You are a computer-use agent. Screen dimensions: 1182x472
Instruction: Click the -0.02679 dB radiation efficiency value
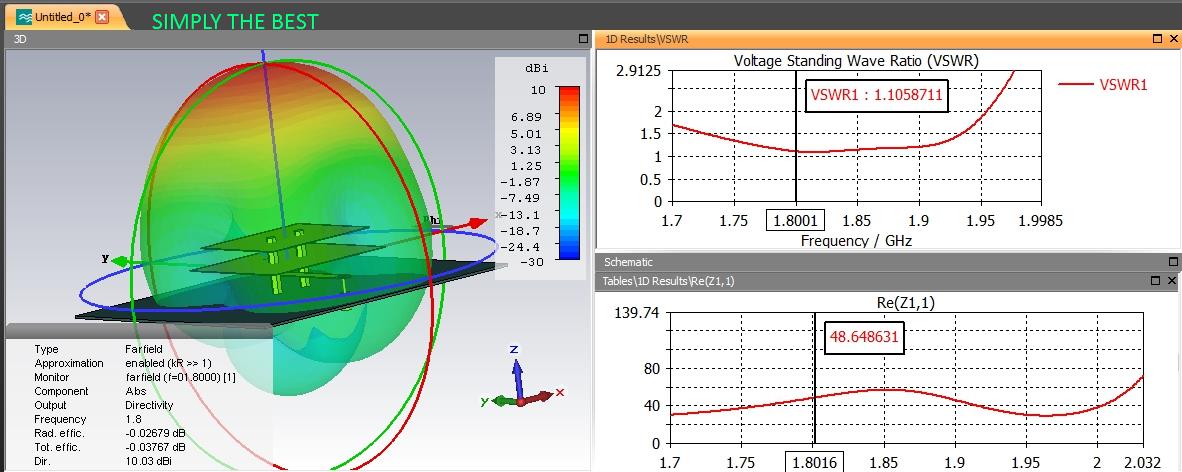[x=155, y=433]
